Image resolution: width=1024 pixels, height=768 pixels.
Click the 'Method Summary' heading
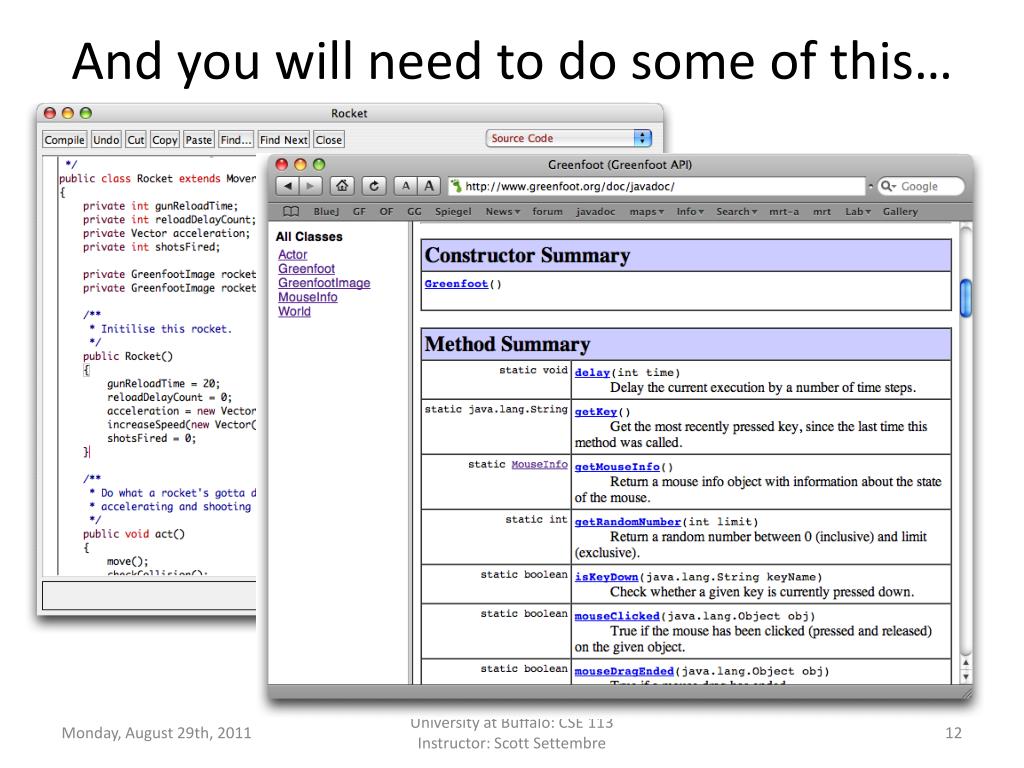pos(507,344)
